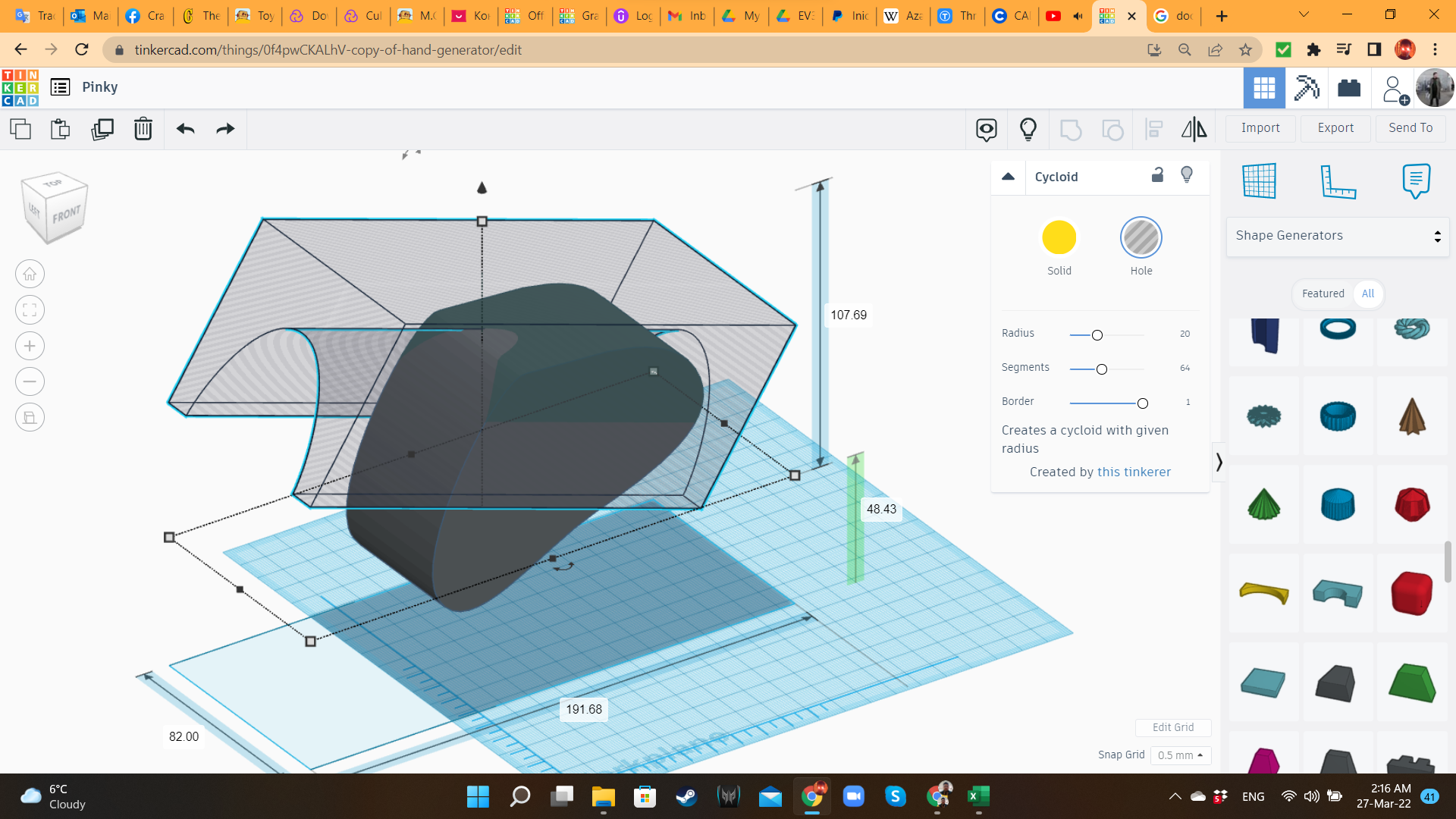Switch to the Featured tab
The height and width of the screenshot is (819, 1456).
tap(1323, 293)
